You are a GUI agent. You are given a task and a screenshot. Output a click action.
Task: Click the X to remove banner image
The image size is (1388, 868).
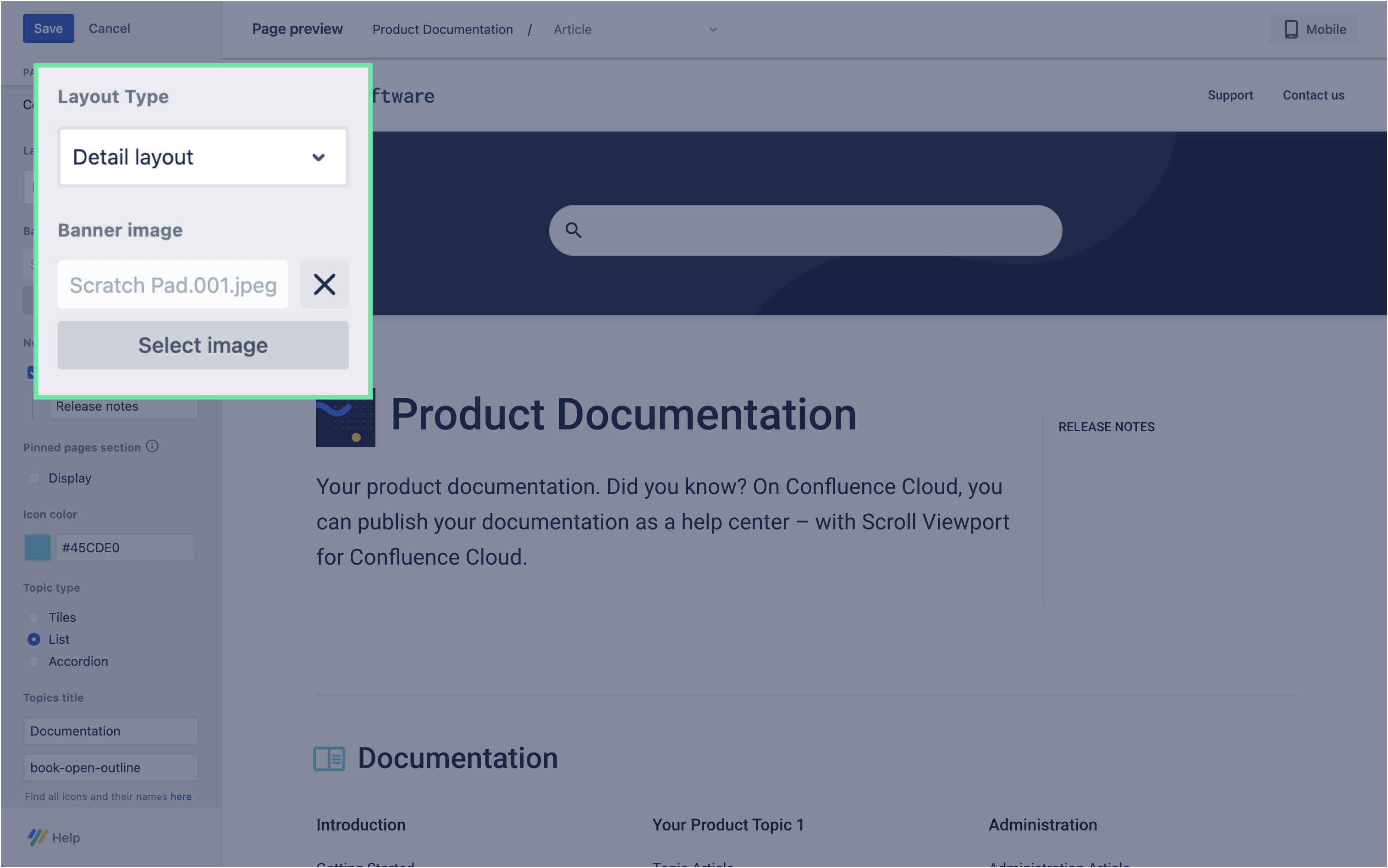tap(325, 284)
